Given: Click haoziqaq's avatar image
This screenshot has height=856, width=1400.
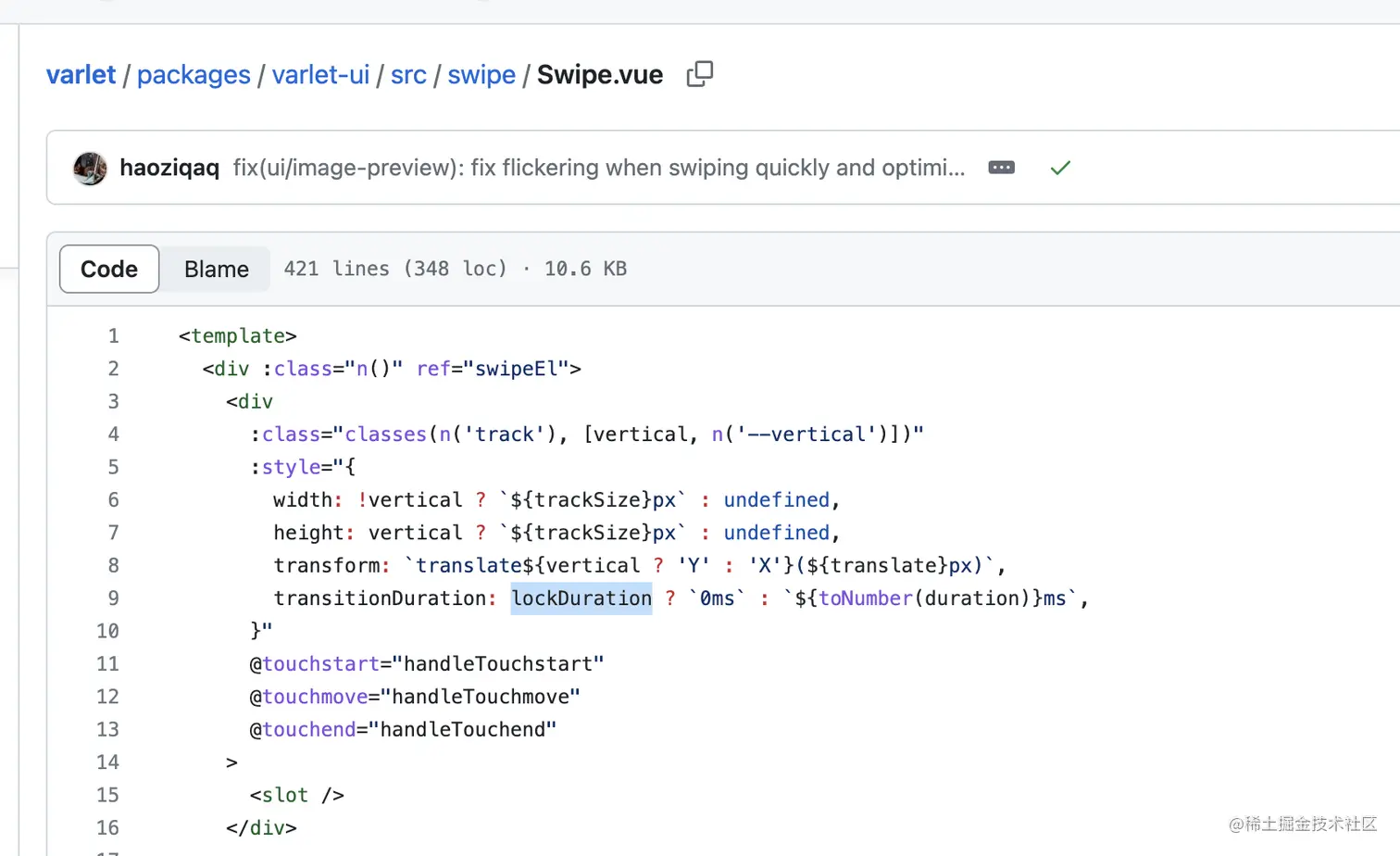Looking at the screenshot, I should [90, 168].
